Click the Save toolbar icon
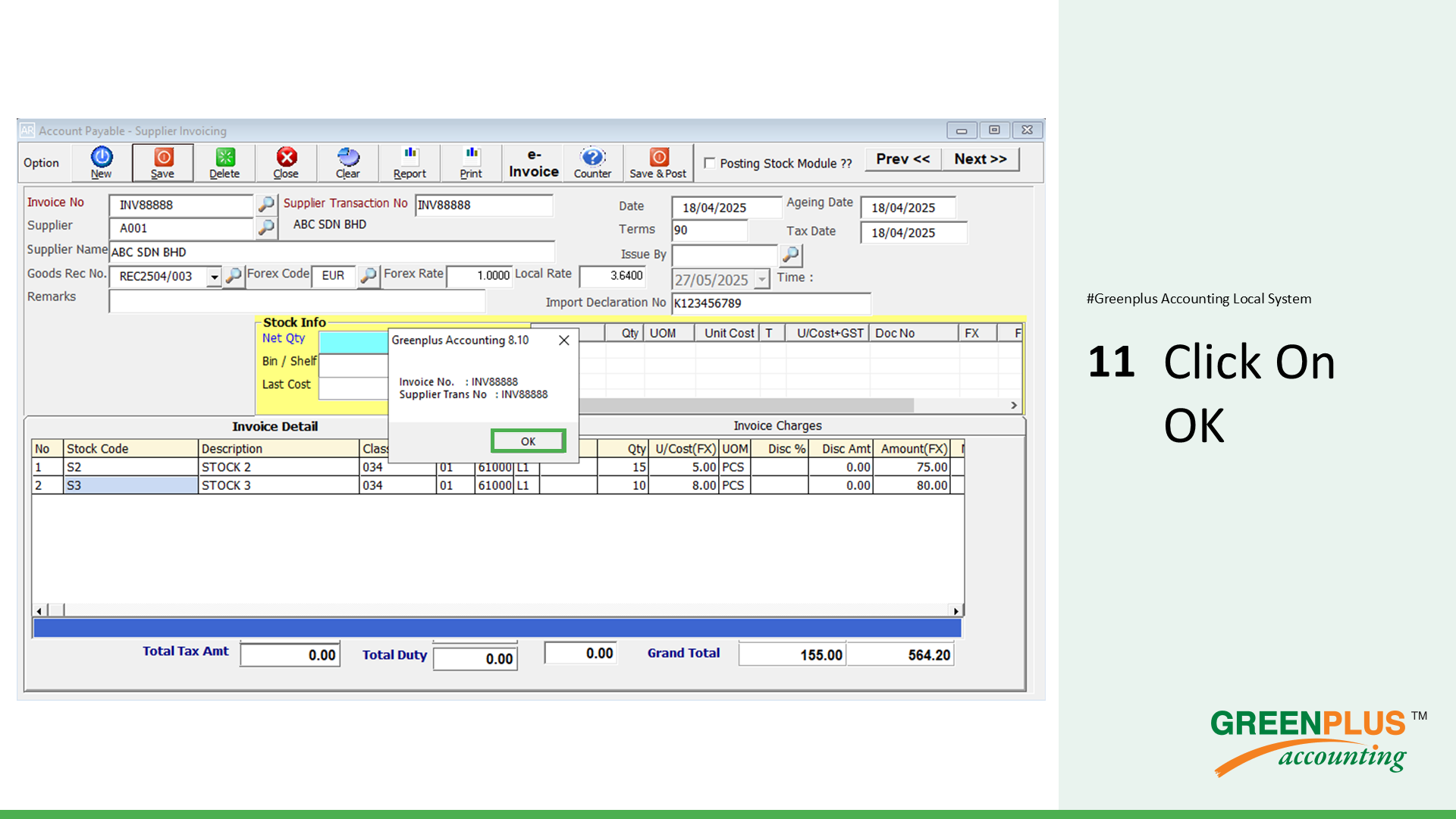 coord(163,163)
